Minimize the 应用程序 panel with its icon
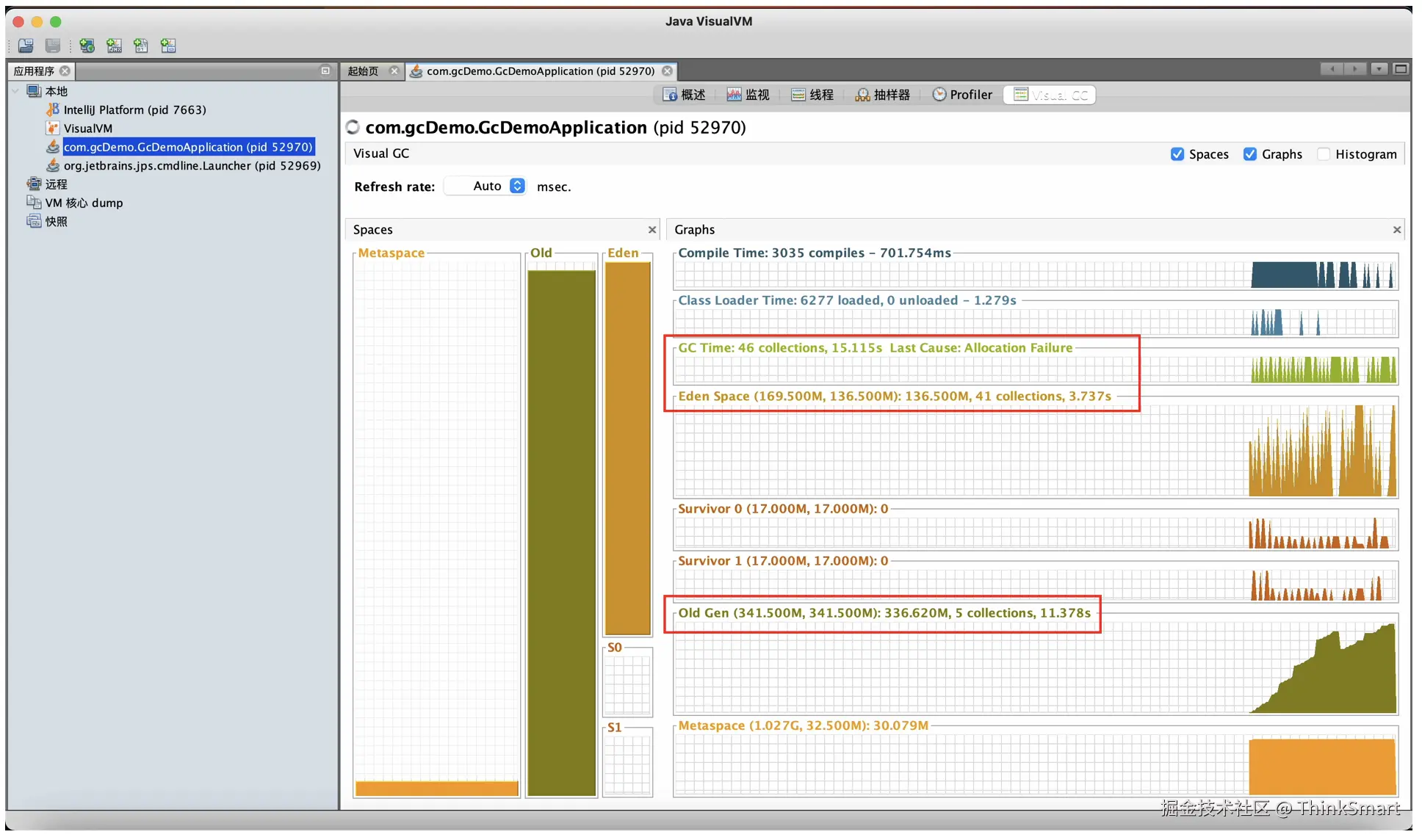The width and height of the screenshot is (1422, 840). coord(325,70)
